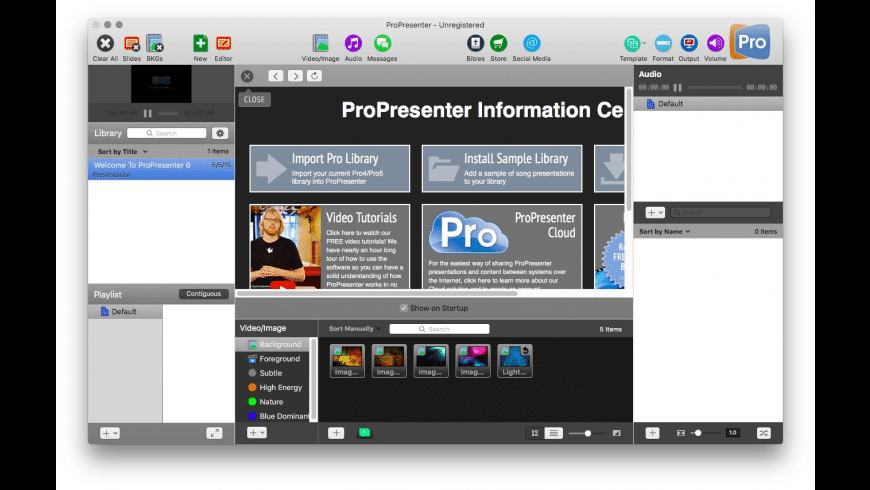870x490 pixels.
Task: Toggle the Output display icon
Action: click(x=689, y=43)
